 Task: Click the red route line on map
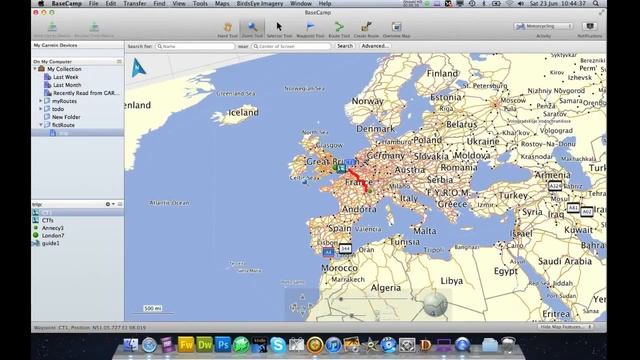[358, 179]
